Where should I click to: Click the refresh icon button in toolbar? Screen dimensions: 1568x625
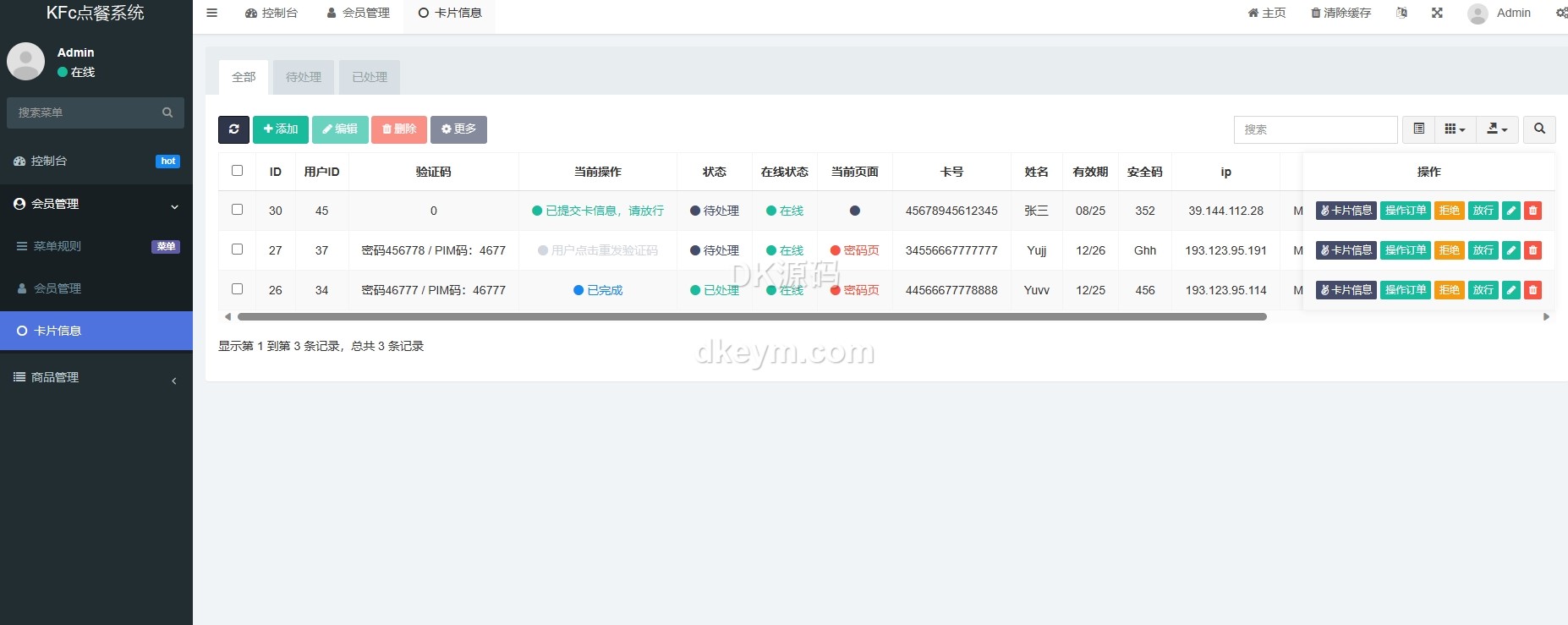(233, 129)
